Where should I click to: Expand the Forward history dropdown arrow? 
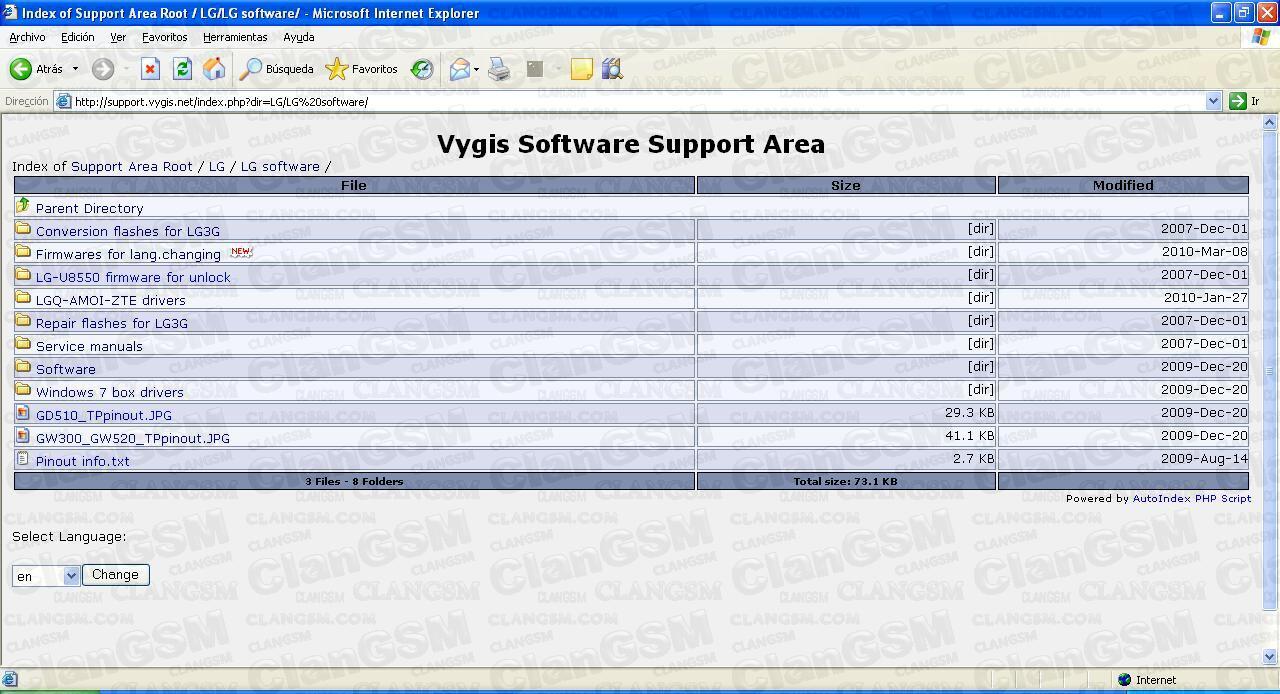(x=126, y=69)
